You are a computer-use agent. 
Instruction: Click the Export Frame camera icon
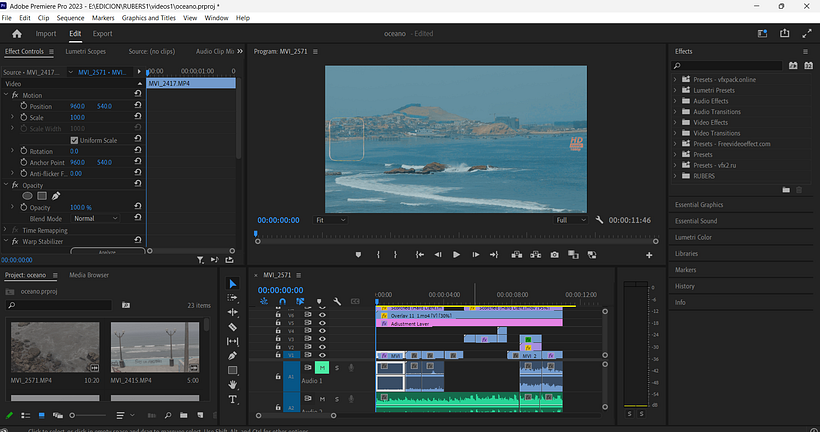[554, 255]
